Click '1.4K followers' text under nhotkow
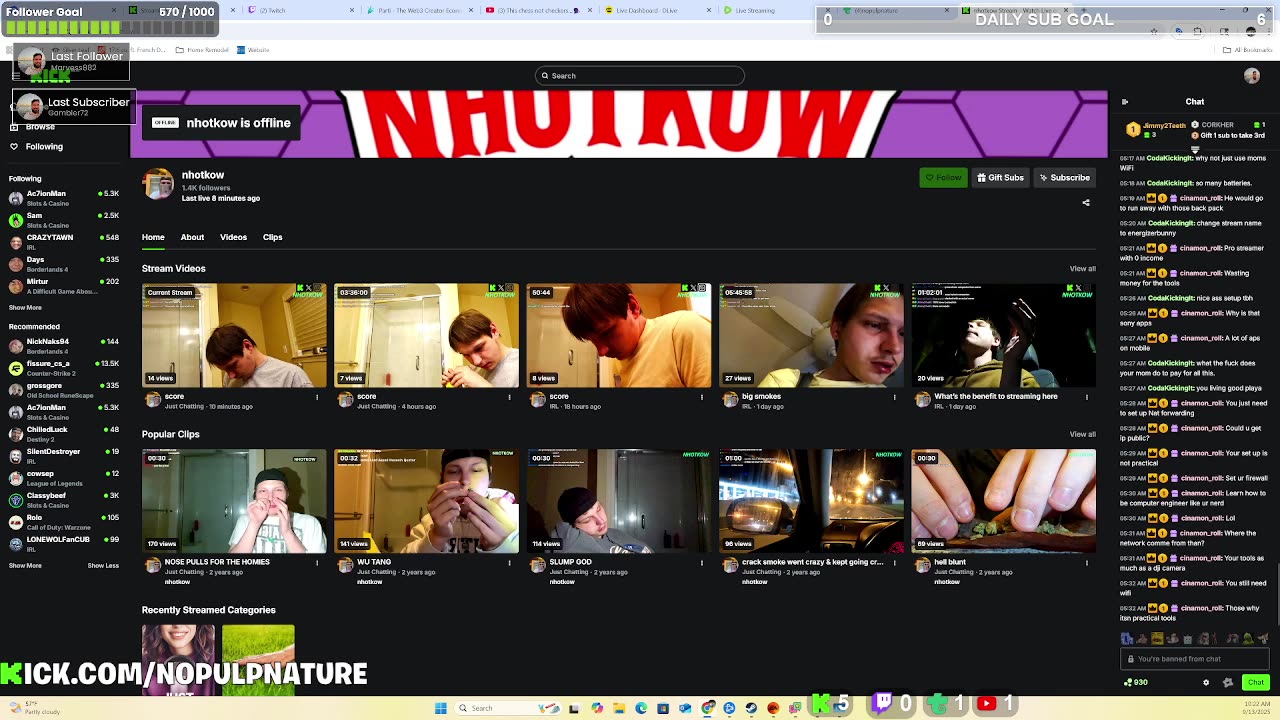 (x=206, y=188)
